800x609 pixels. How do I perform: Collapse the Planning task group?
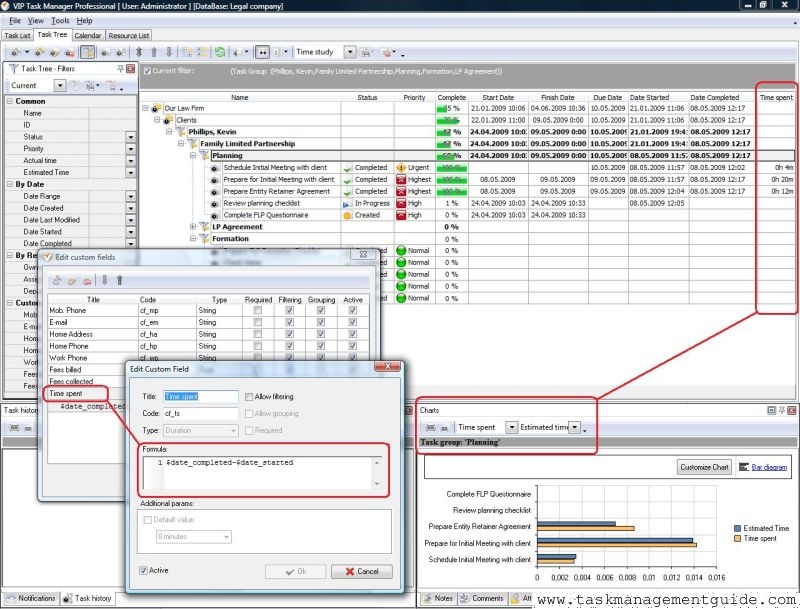coord(193,156)
